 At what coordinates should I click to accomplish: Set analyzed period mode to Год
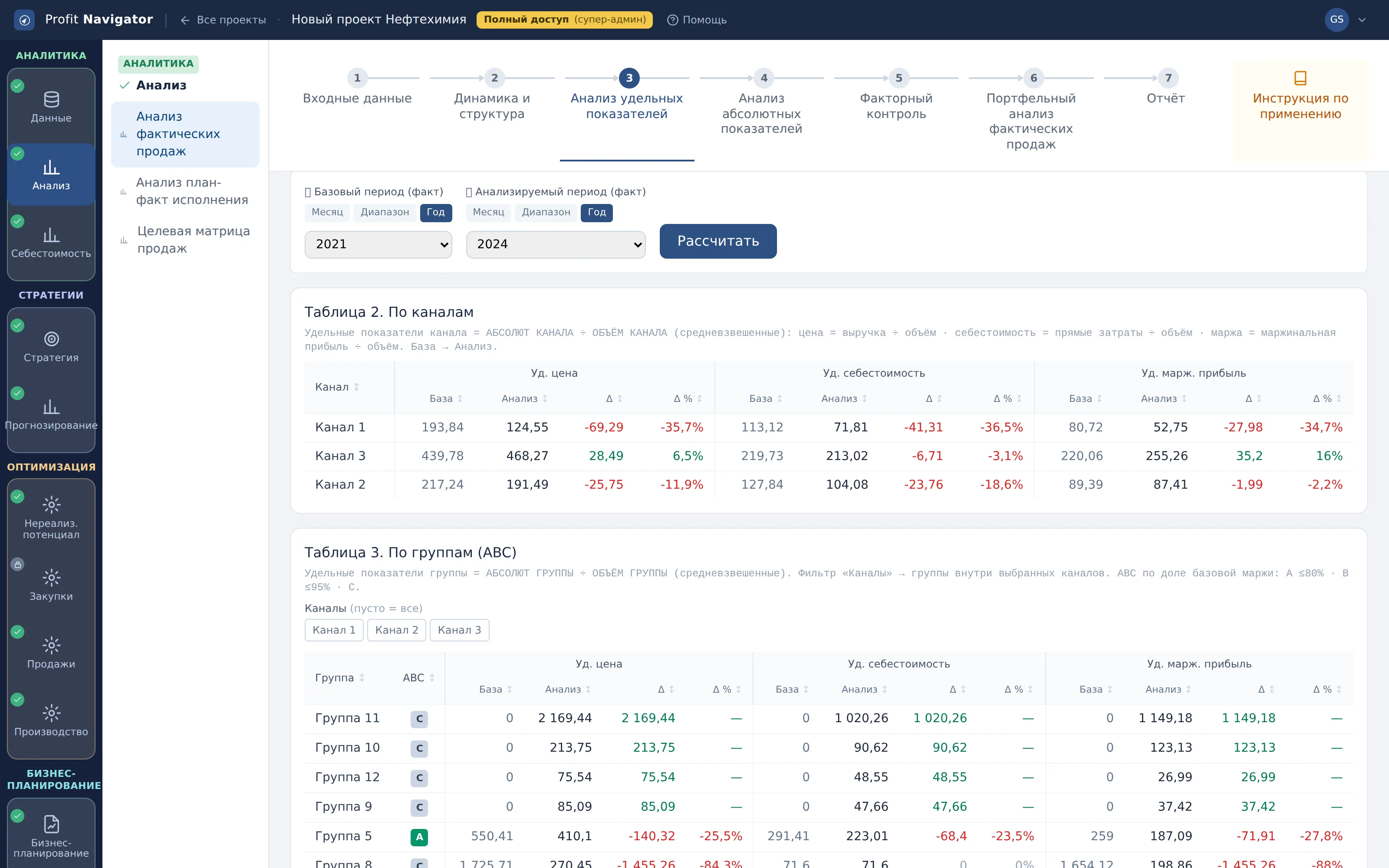coord(597,212)
